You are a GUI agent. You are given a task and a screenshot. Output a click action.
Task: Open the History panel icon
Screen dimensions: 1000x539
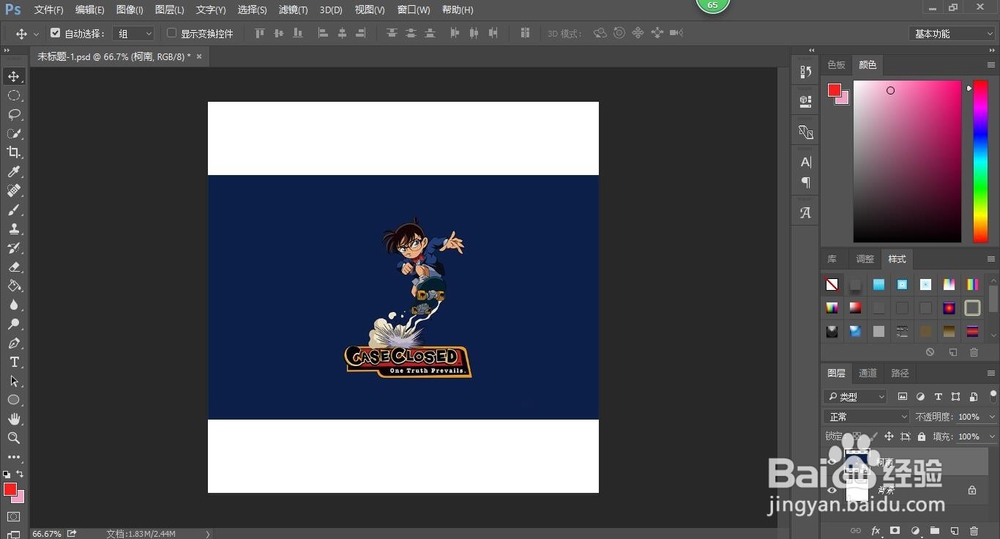tap(805, 72)
